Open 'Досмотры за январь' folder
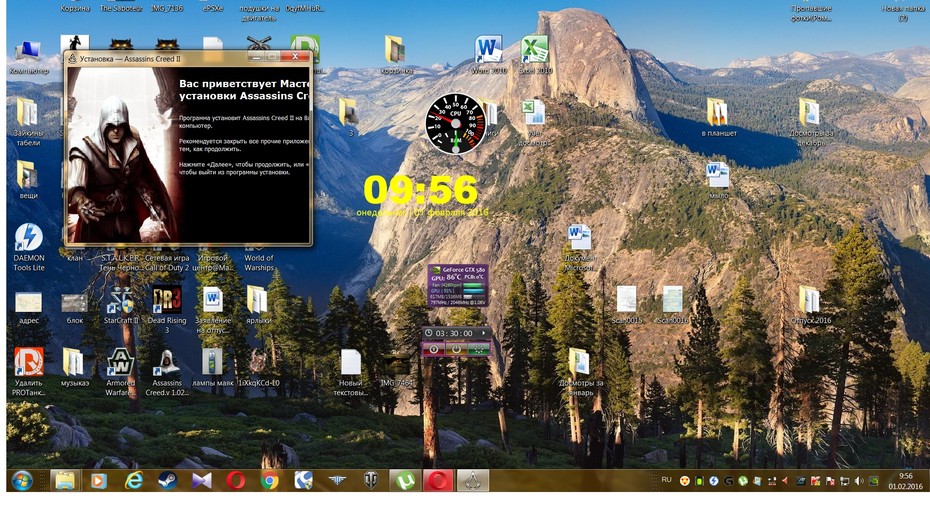The height and width of the screenshot is (523, 930). [x=580, y=371]
